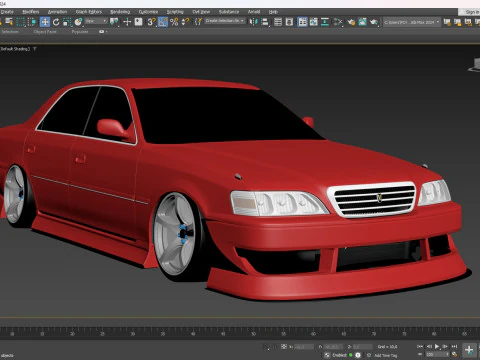Click the viewport filter funnel icon
Screen dimensions: 480x360
pyautogui.click(x=35, y=49)
